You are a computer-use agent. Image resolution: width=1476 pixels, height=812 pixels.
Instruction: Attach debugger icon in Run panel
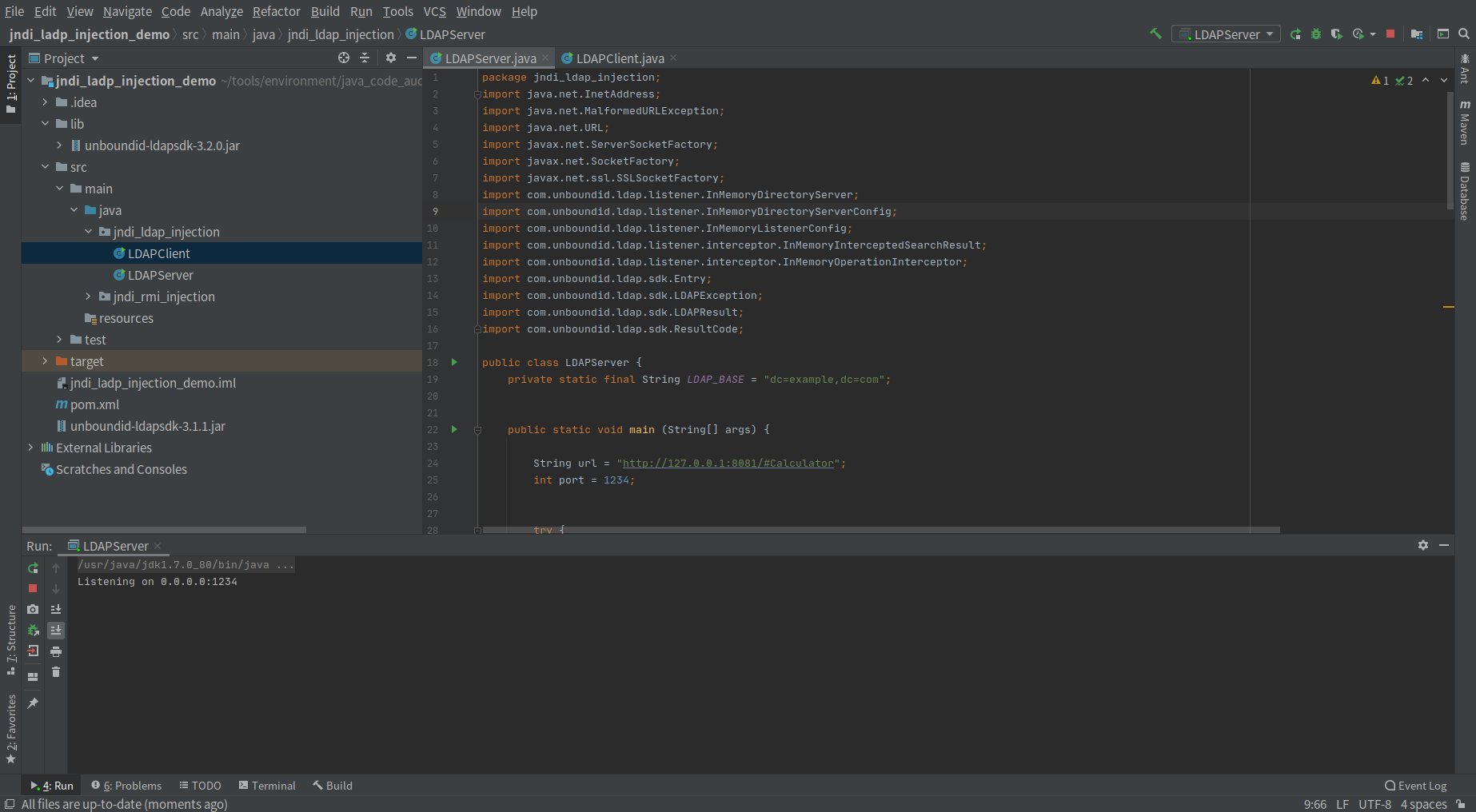(33, 630)
